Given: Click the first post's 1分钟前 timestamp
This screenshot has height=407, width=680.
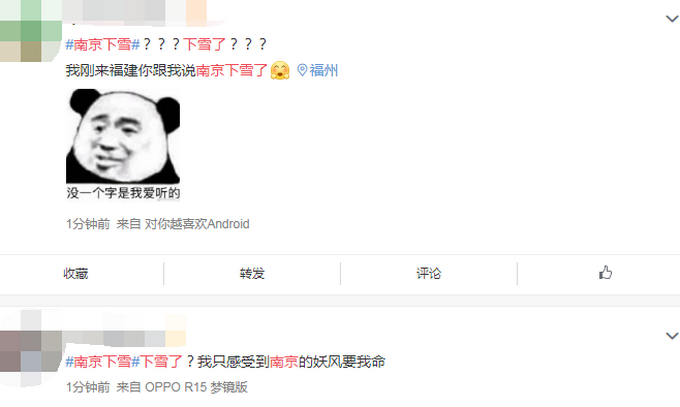Looking at the screenshot, I should 88,224.
